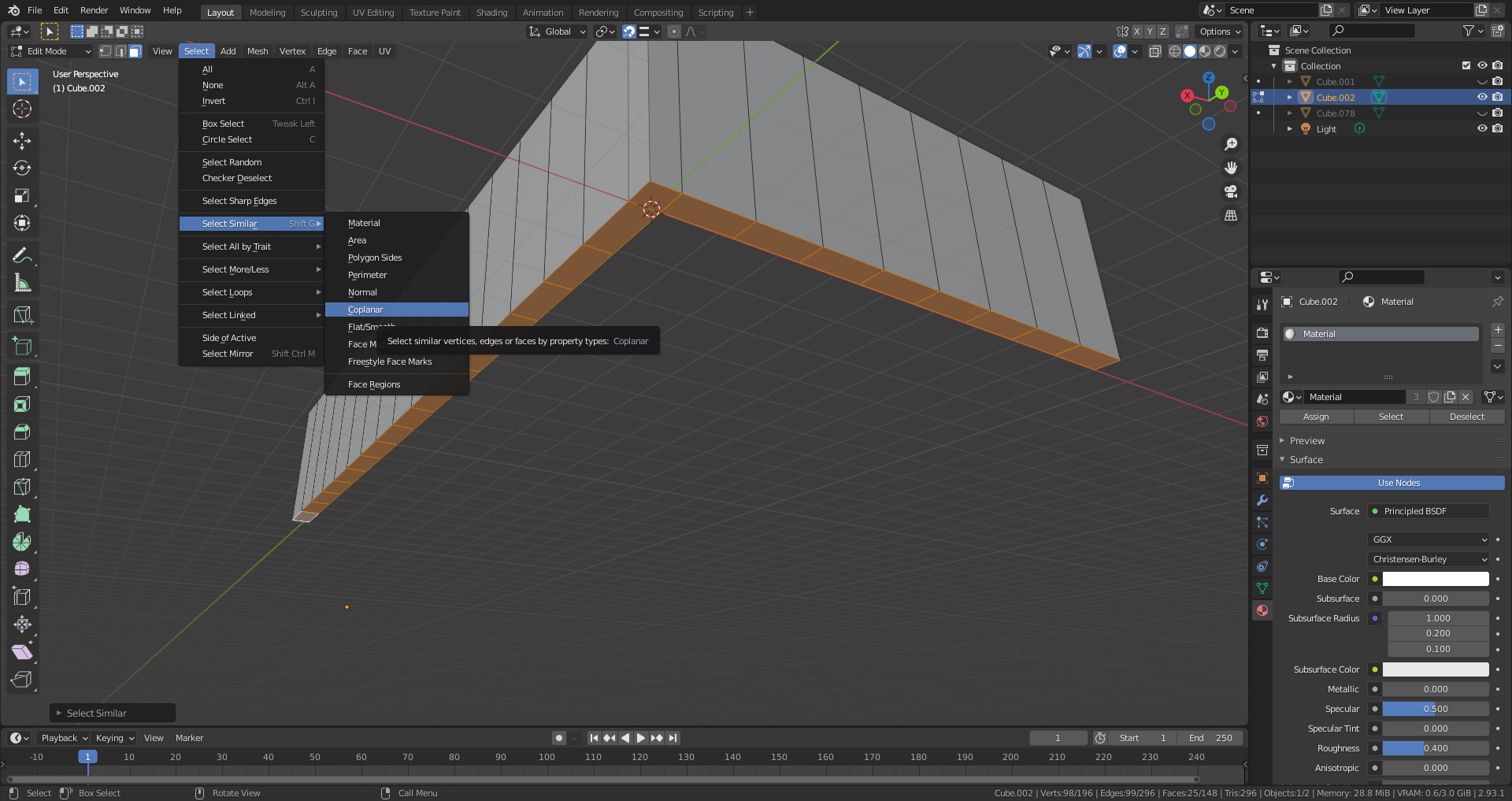
Task: Open the Modifier wrench properties tab
Action: click(x=1262, y=500)
